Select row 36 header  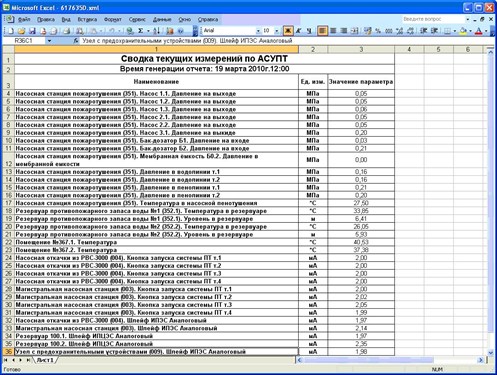(9, 352)
